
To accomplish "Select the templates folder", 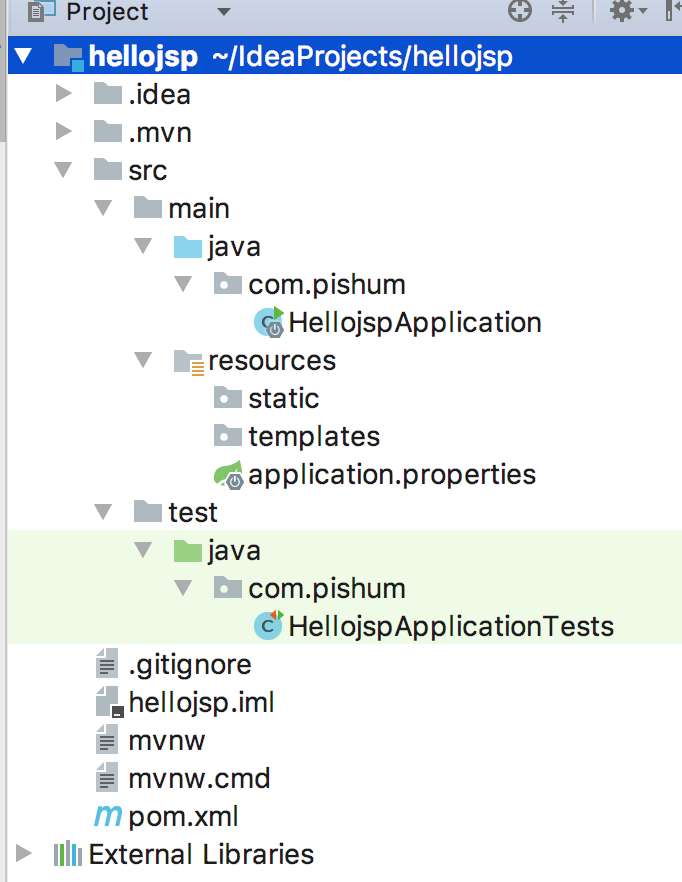I will 313,436.
